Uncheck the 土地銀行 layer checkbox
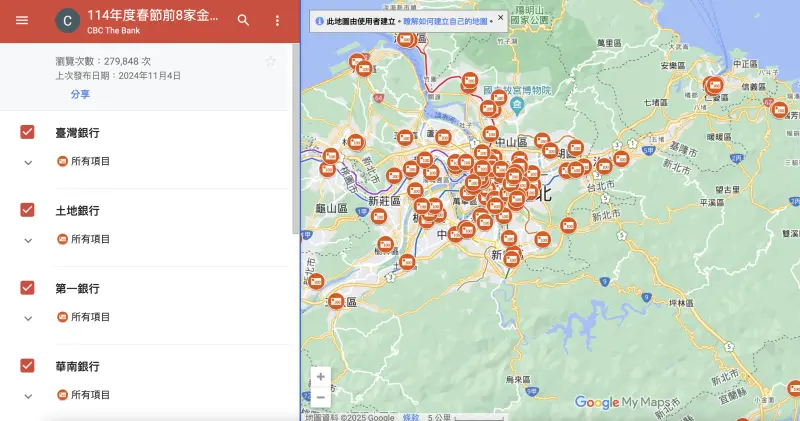 tap(28, 210)
